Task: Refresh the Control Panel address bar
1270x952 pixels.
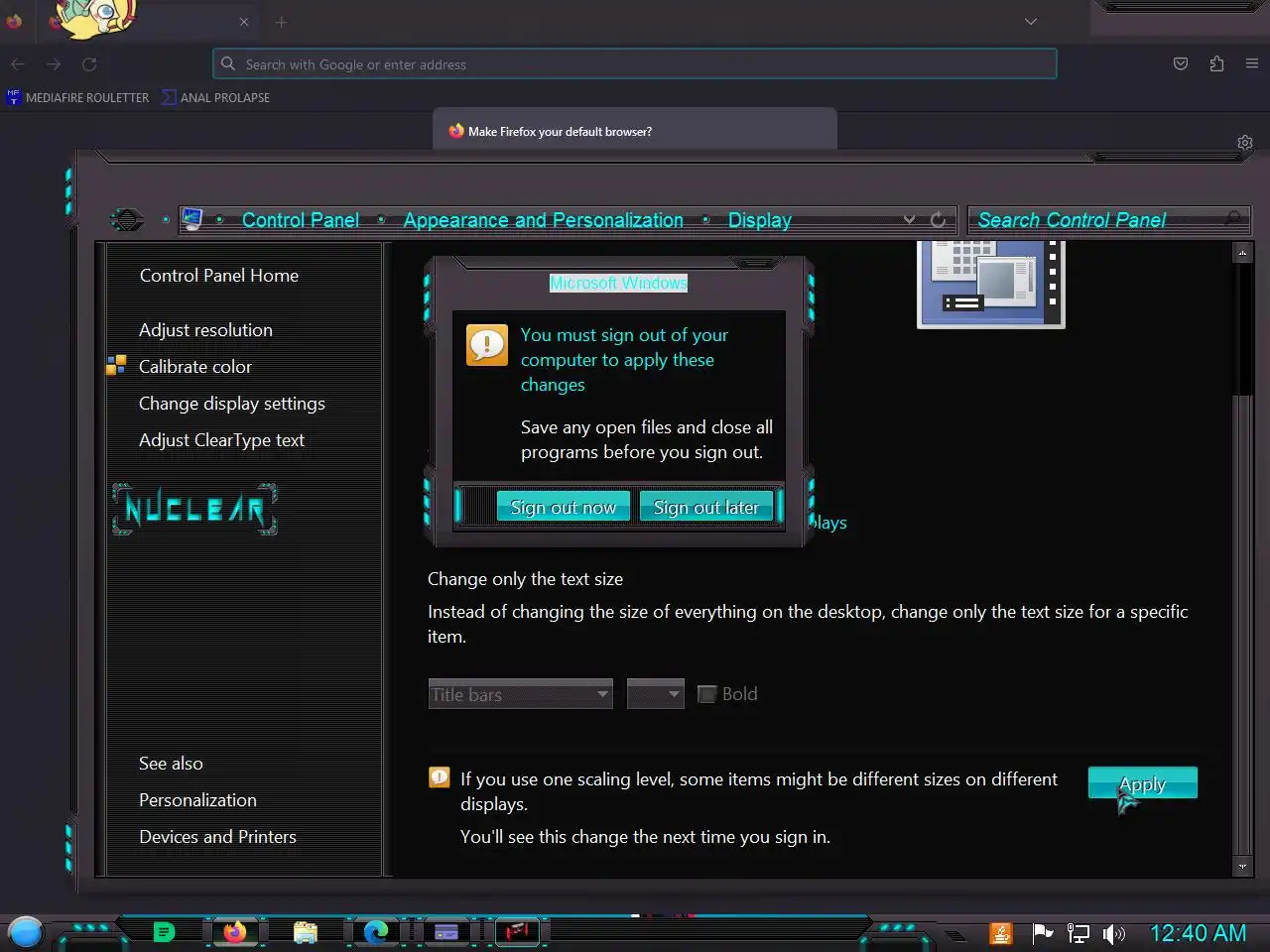Action: pyautogui.click(x=938, y=219)
